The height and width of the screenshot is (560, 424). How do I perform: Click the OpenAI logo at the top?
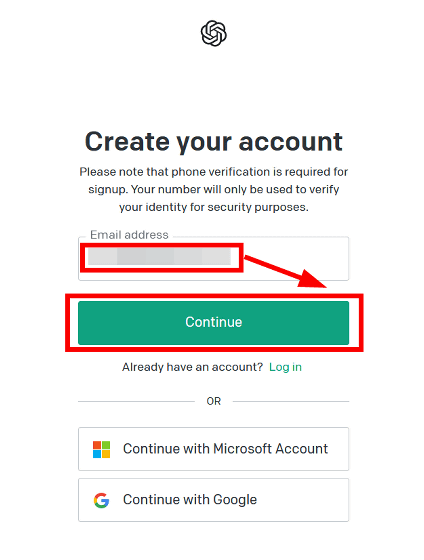point(214,33)
